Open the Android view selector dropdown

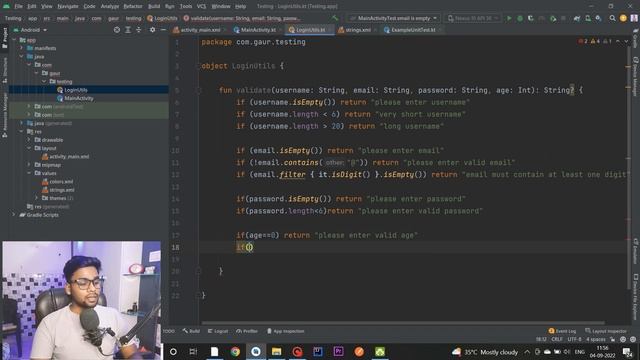(x=30, y=30)
